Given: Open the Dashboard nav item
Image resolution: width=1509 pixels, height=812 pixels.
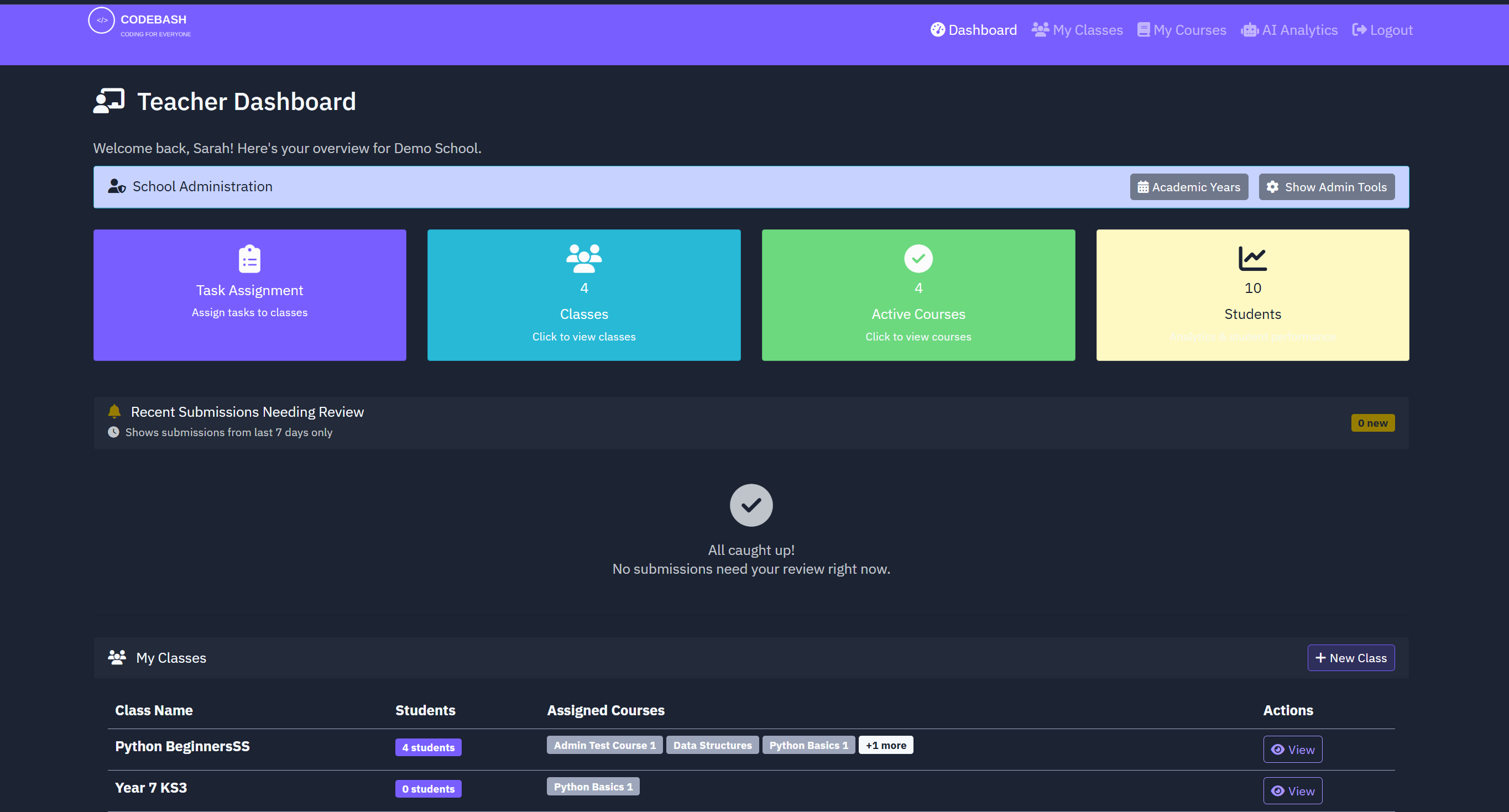Looking at the screenshot, I should (973, 30).
